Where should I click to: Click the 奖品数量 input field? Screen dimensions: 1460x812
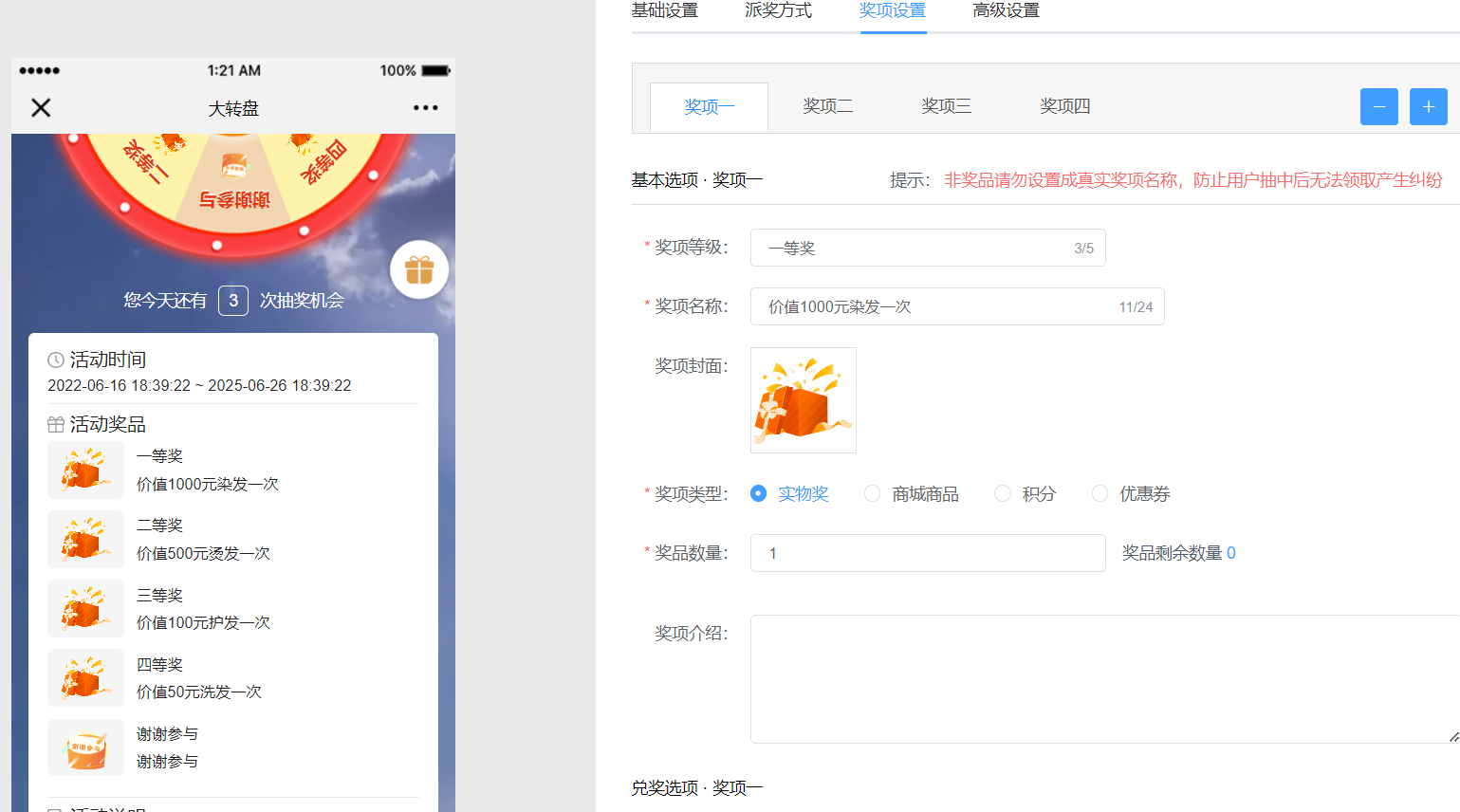pos(928,553)
